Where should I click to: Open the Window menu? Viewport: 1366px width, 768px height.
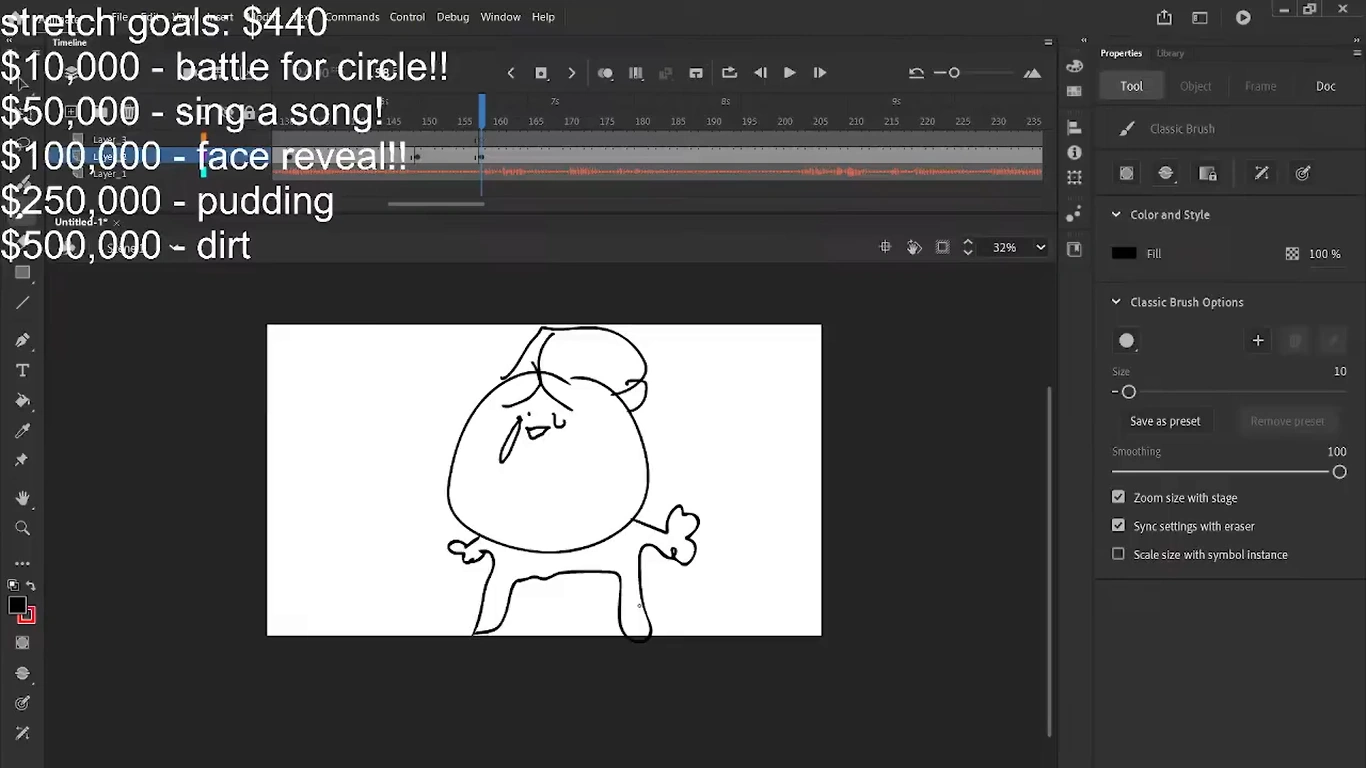coord(500,17)
